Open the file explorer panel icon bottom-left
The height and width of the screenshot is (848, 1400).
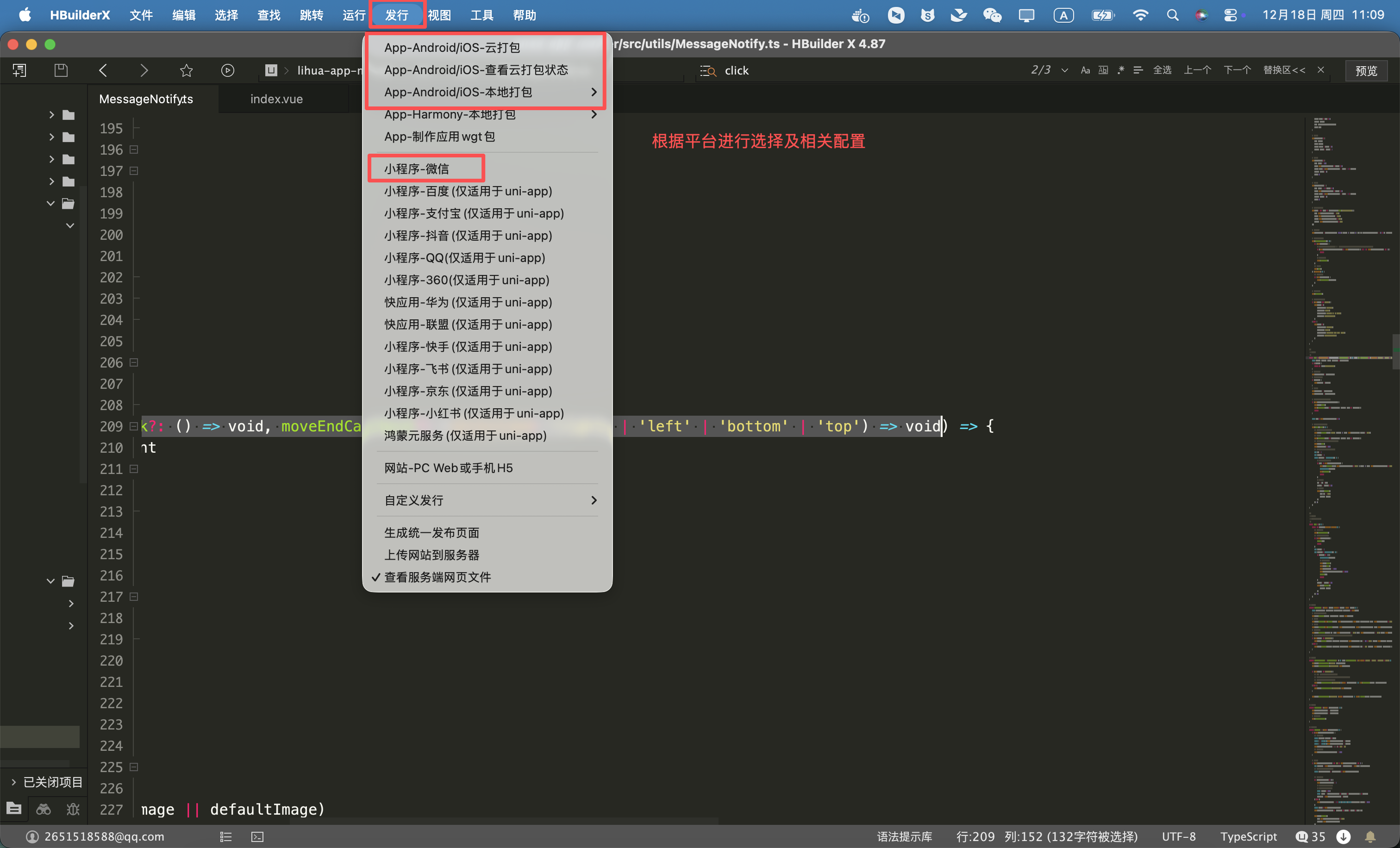(x=13, y=809)
